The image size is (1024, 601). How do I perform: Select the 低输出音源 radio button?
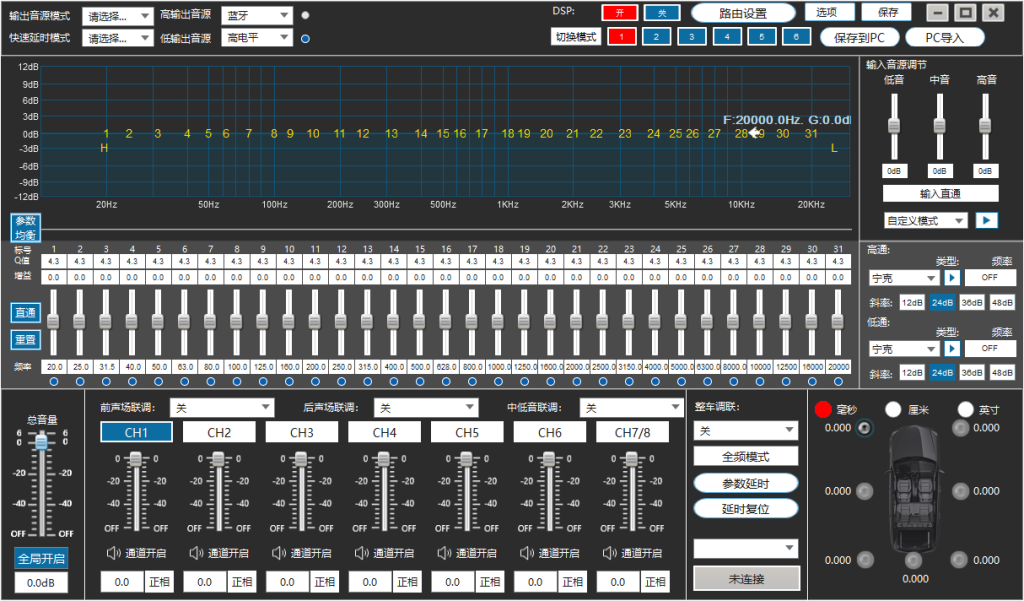(305, 39)
